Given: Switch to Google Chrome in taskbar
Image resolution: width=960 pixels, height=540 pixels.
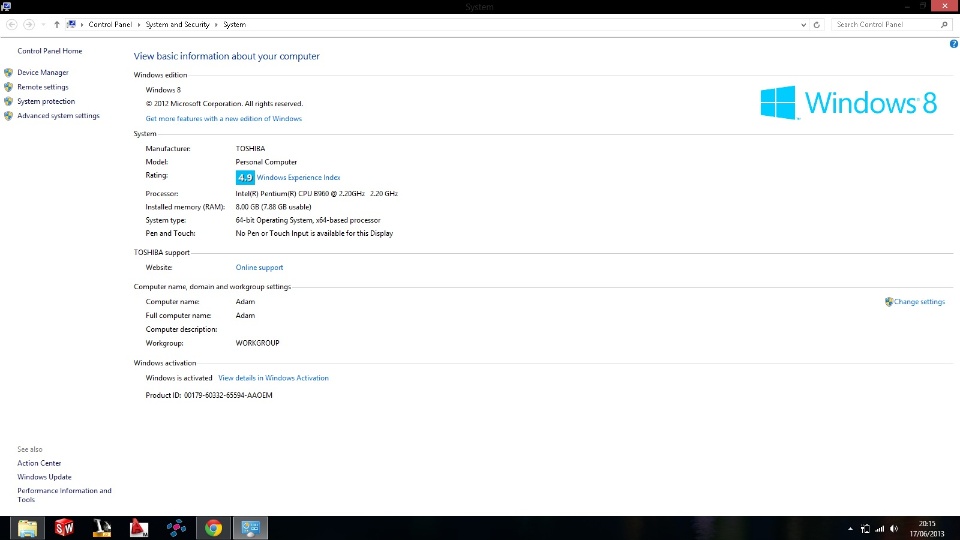Looking at the screenshot, I should 213,528.
